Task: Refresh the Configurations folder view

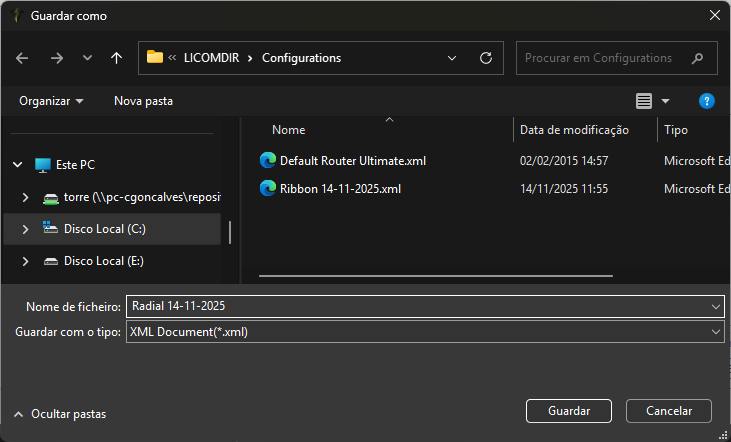Action: click(486, 58)
